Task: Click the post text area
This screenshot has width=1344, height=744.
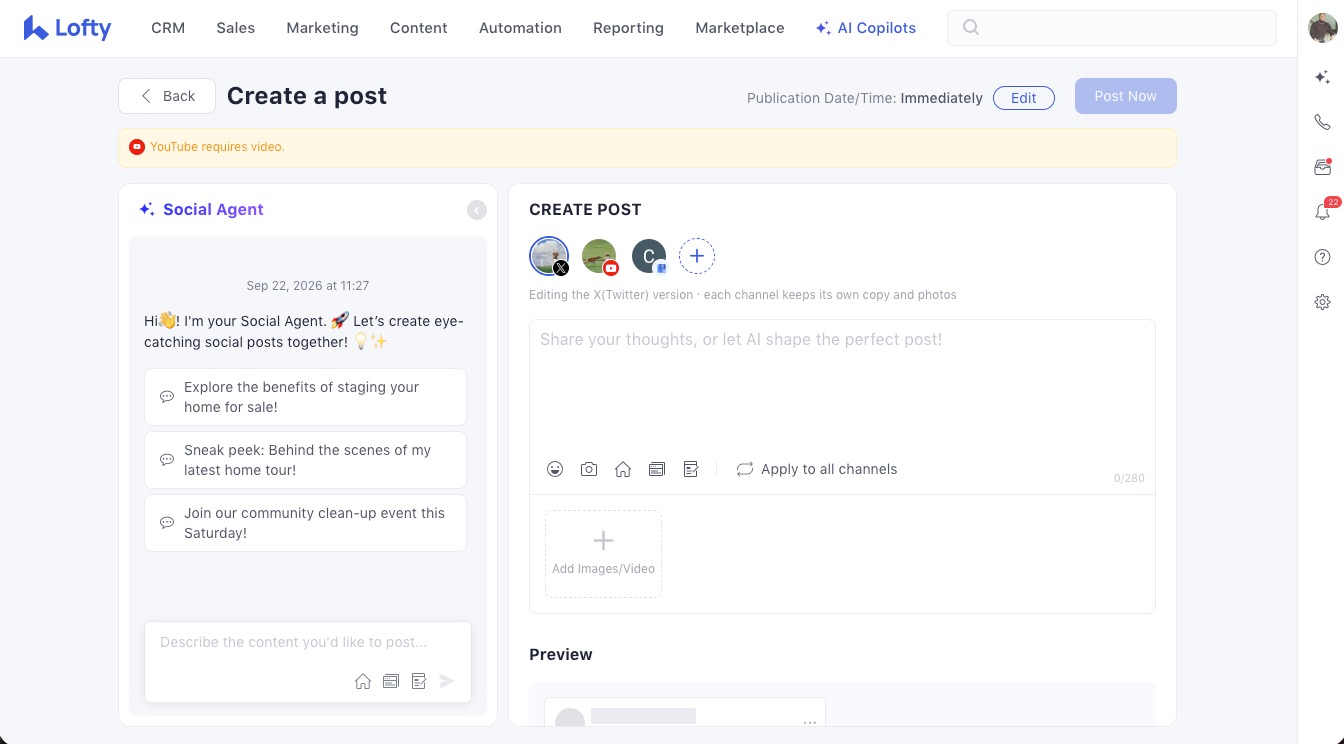Action: coord(842,385)
